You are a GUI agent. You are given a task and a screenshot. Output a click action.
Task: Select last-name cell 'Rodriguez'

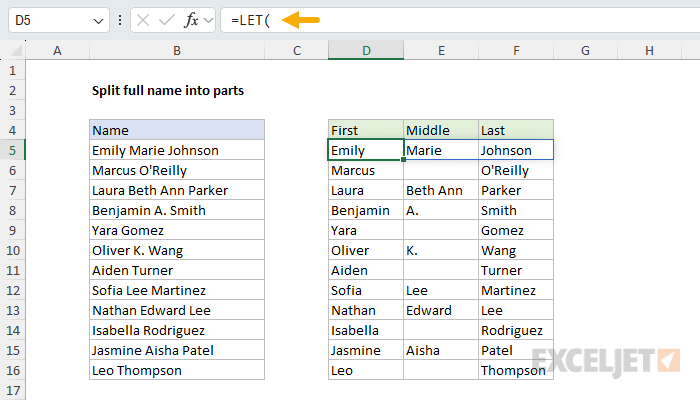[516, 330]
